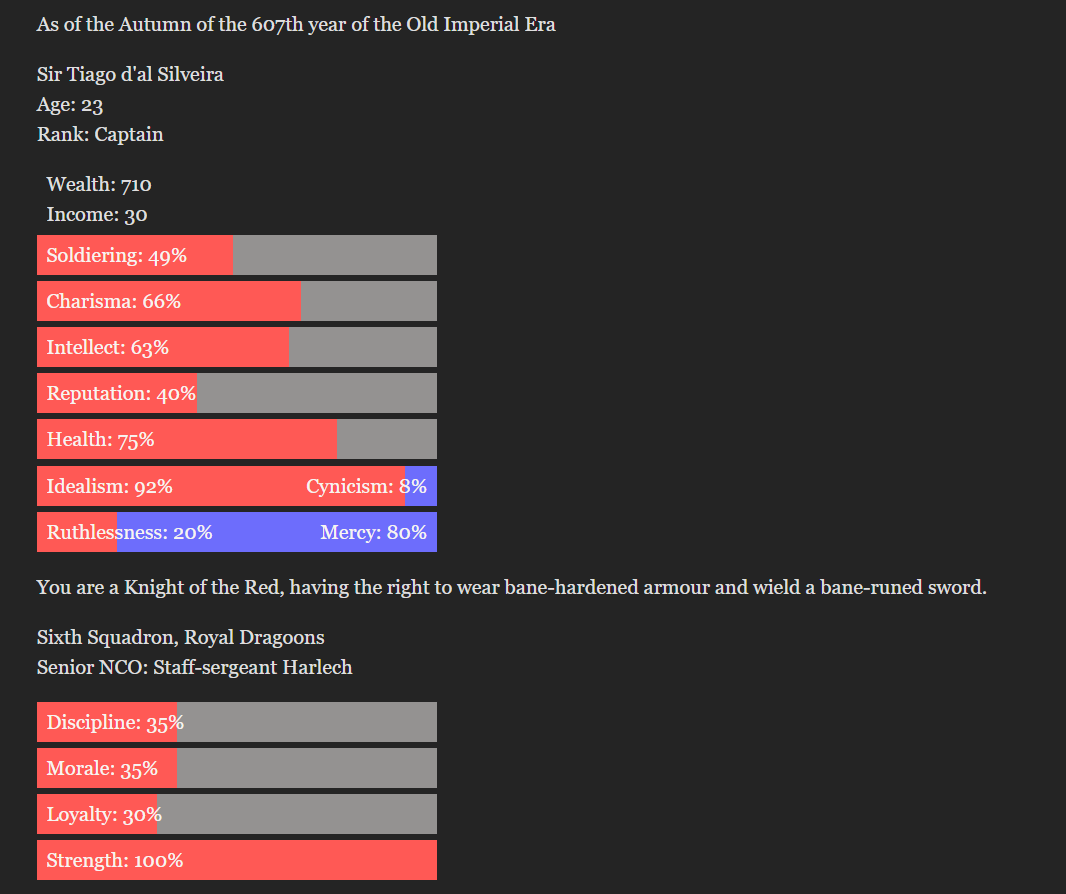Screen dimensions: 1066x894
Task: Click the Idealism 92% label
Action: tap(110, 486)
